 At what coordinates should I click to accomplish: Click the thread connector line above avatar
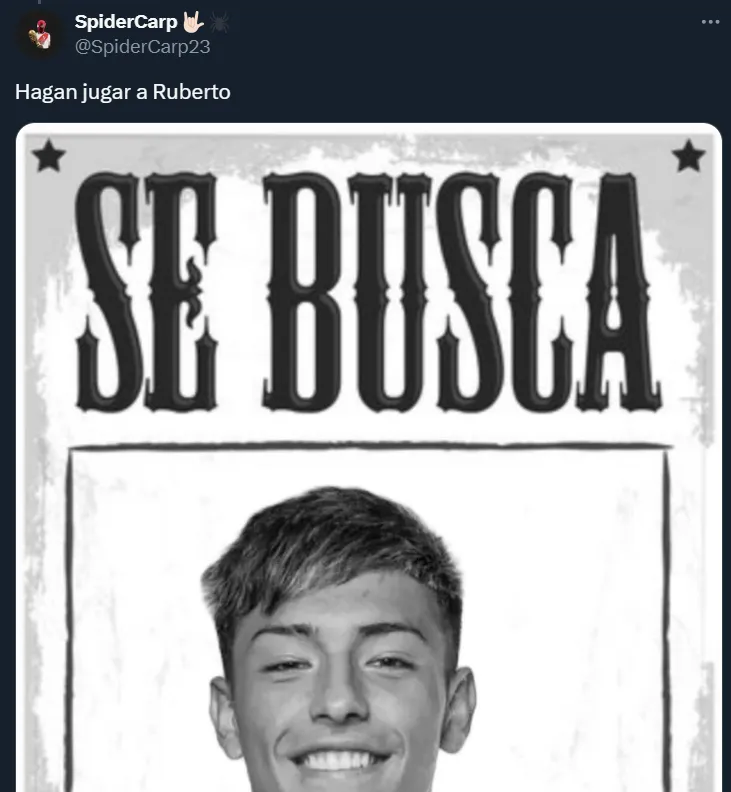click(x=39, y=2)
